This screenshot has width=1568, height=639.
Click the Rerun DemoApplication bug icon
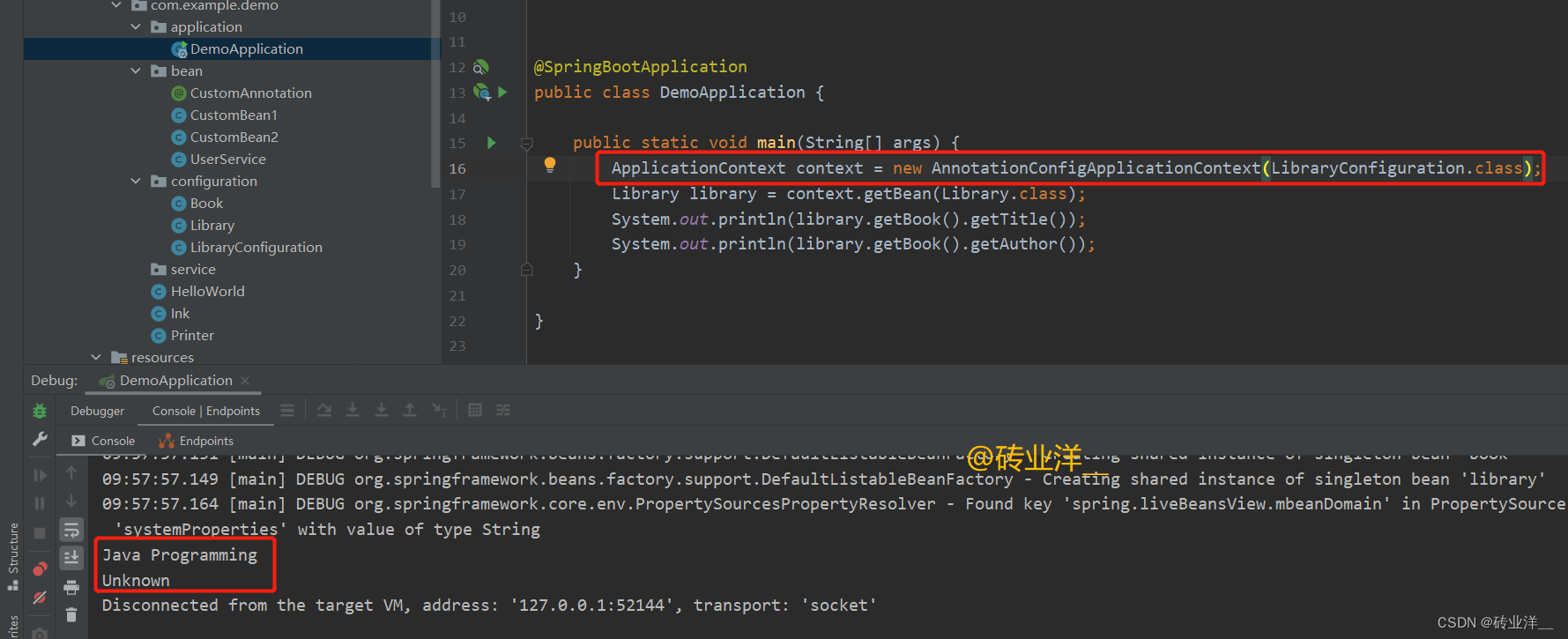[x=40, y=411]
